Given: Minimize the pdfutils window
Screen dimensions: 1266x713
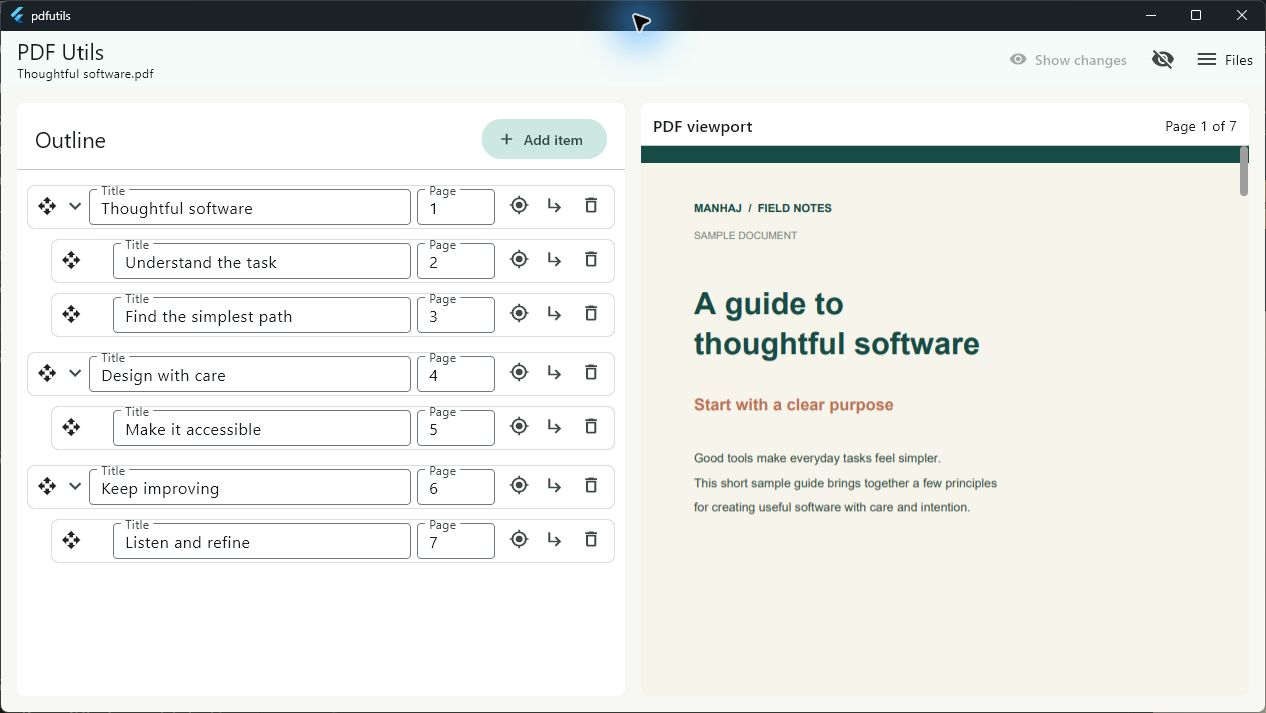Looking at the screenshot, I should pos(1150,15).
